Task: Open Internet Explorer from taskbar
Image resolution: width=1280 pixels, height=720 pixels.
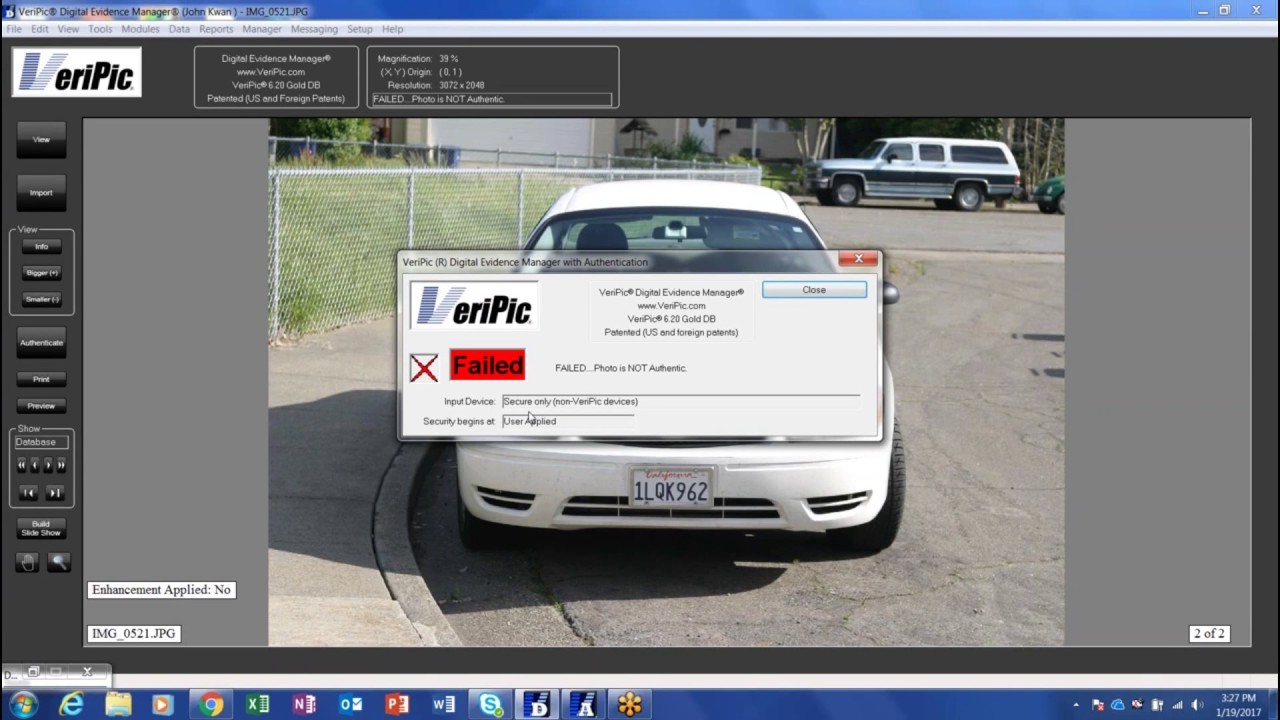Action: pos(71,705)
